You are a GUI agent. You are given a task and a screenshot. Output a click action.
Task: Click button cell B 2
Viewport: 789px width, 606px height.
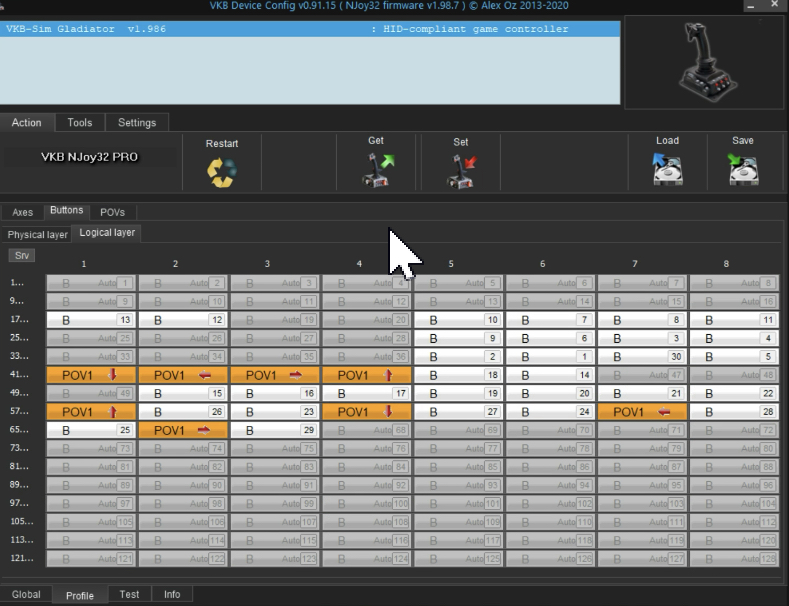[458, 356]
